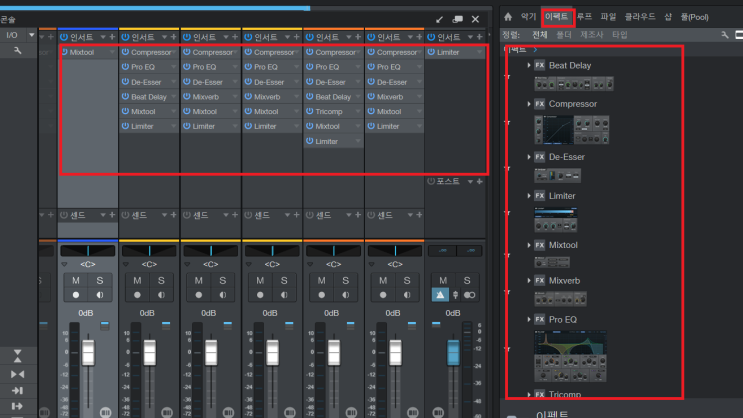This screenshot has width=743, height=418.
Task: Click main channel metronome settings icon
Action: point(455,295)
